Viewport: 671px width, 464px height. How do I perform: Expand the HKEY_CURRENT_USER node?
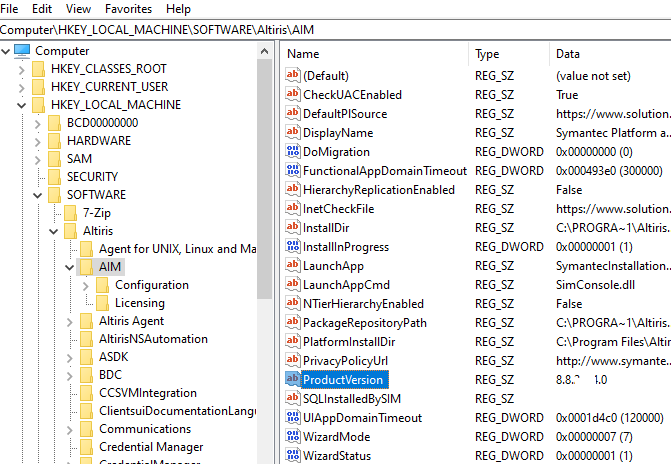coord(21,87)
